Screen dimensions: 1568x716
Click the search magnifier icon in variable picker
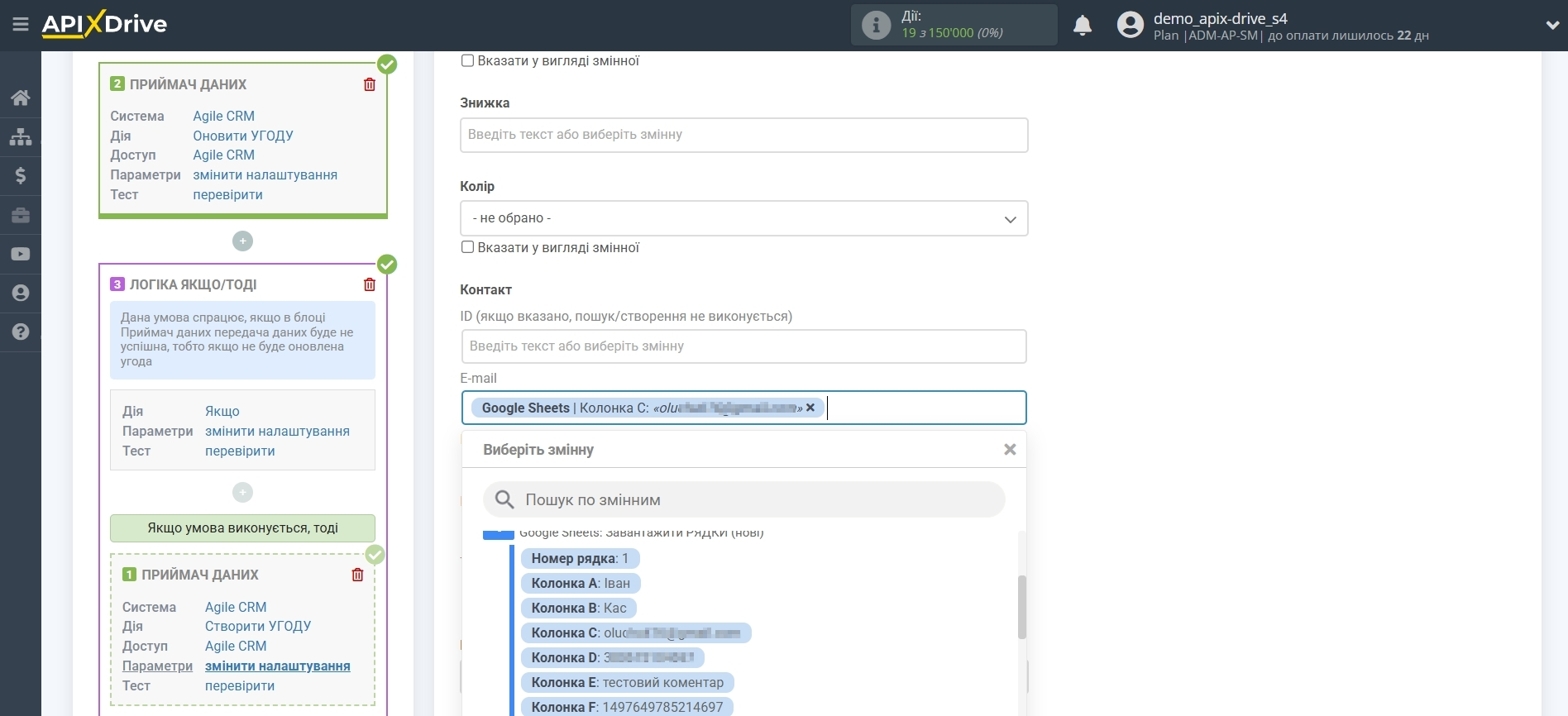pyautogui.click(x=504, y=499)
